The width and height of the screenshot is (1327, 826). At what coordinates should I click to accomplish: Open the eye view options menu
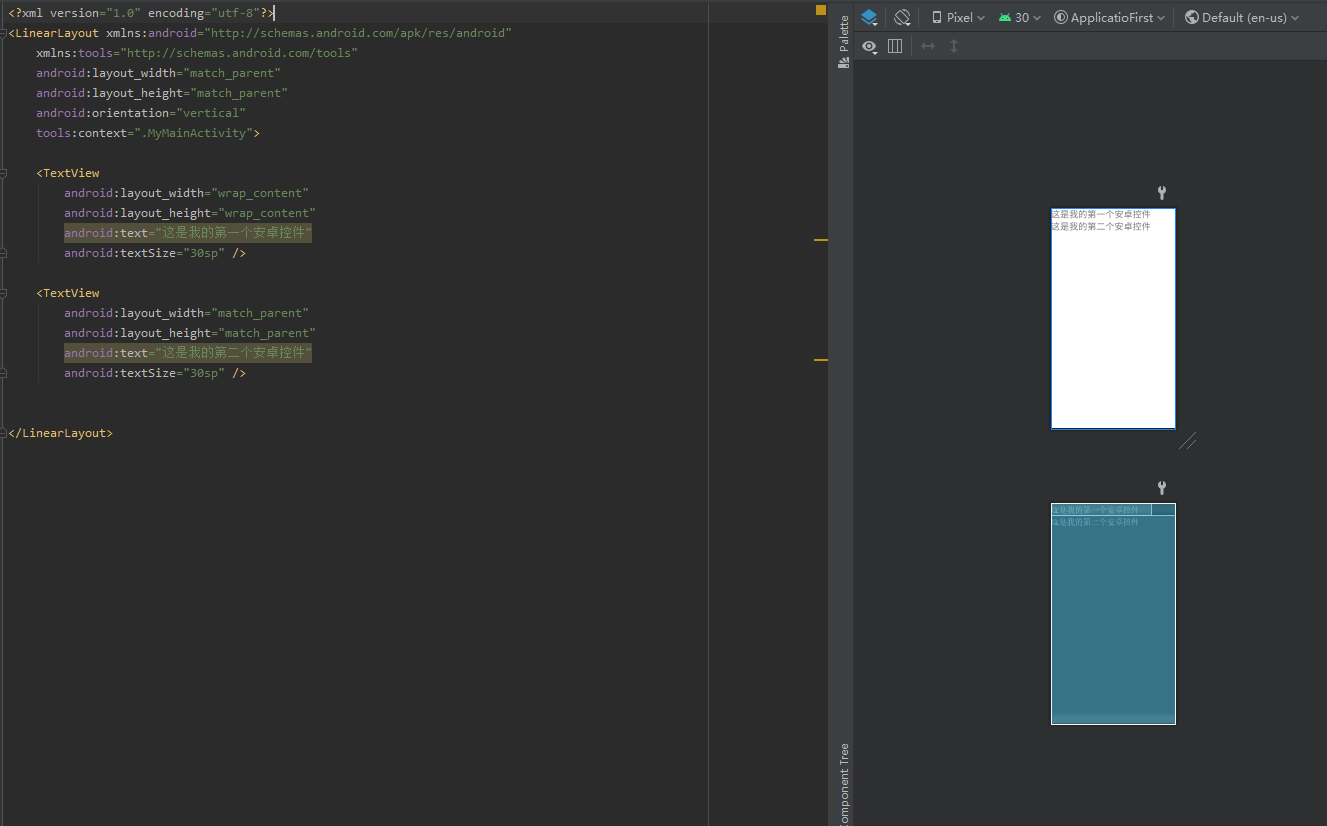tap(870, 46)
